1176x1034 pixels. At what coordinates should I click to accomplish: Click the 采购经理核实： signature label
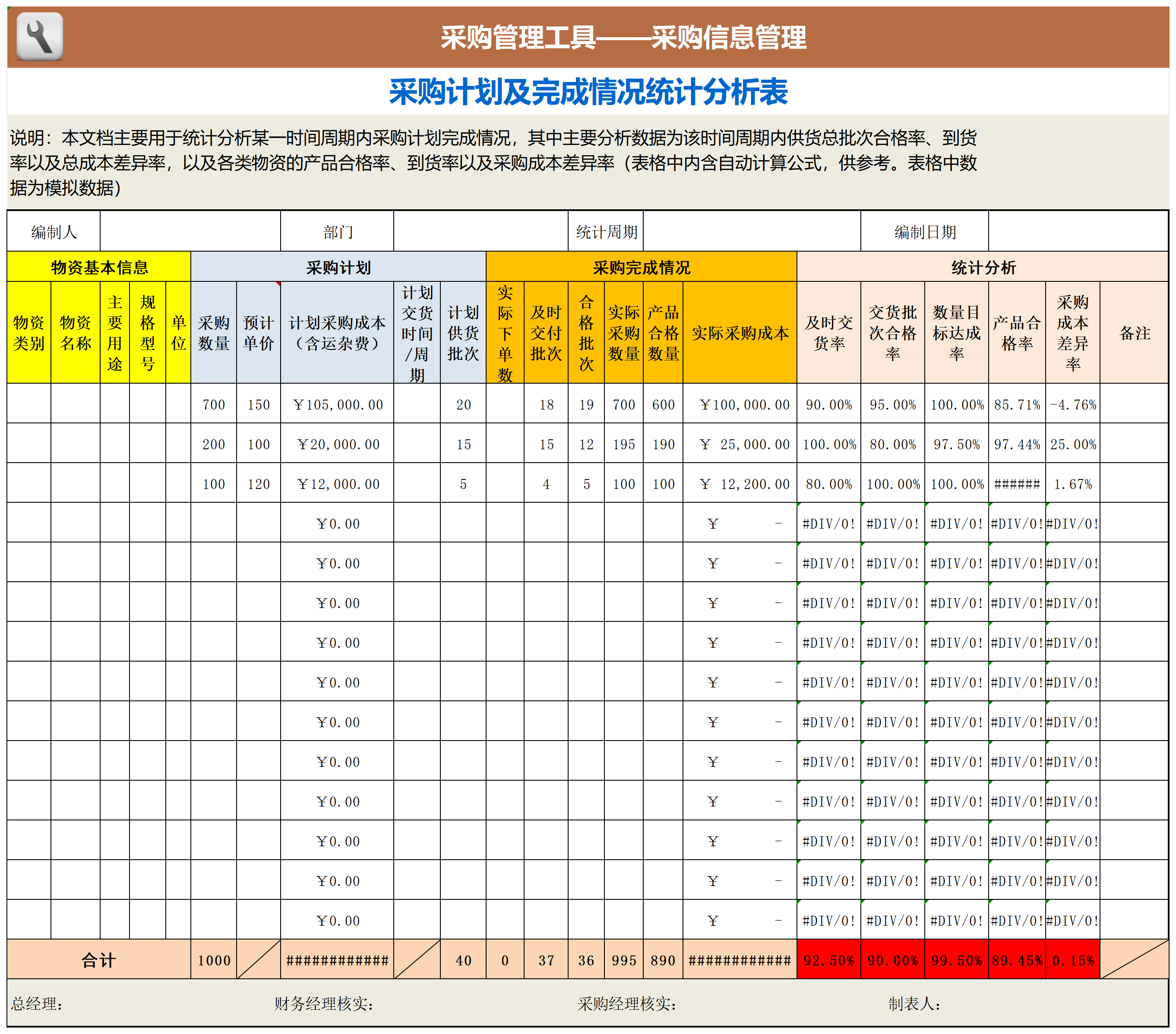(x=627, y=1003)
